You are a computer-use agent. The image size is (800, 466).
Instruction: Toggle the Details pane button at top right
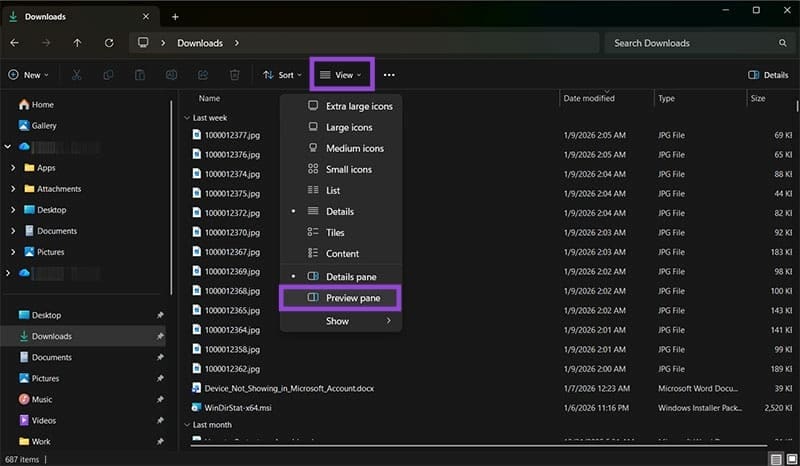click(768, 75)
